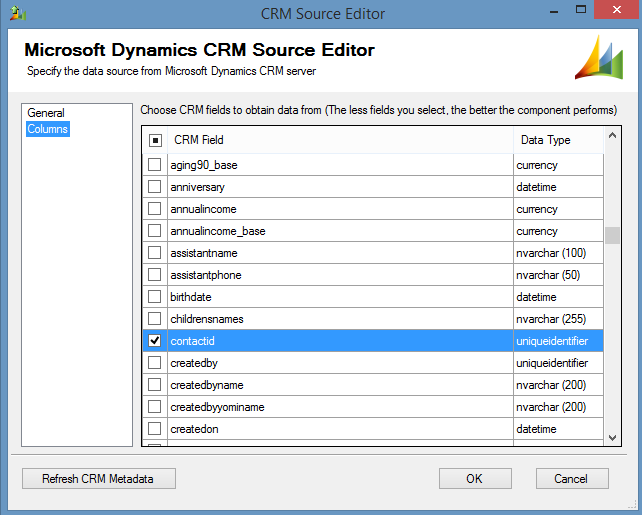Check the birthdate field checkbox
Image resolution: width=642 pixels, height=515 pixels.
(x=155, y=297)
